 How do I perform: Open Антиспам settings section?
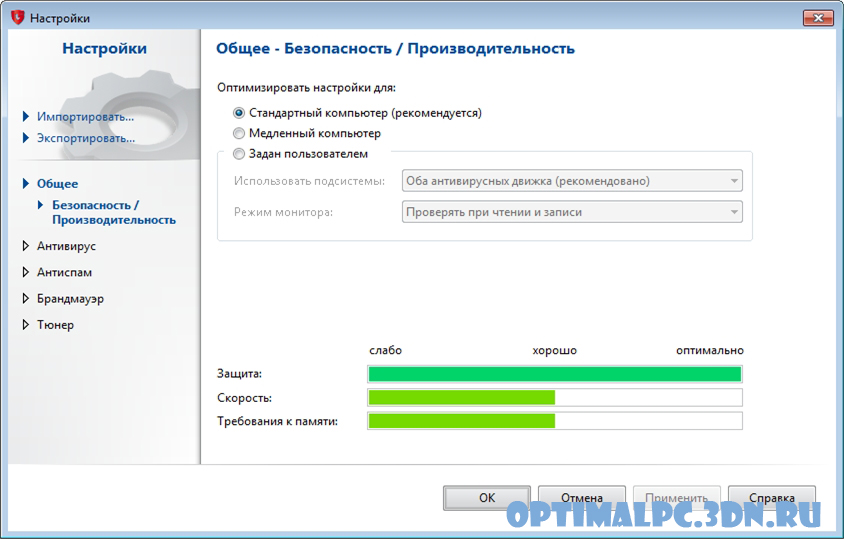point(64,272)
